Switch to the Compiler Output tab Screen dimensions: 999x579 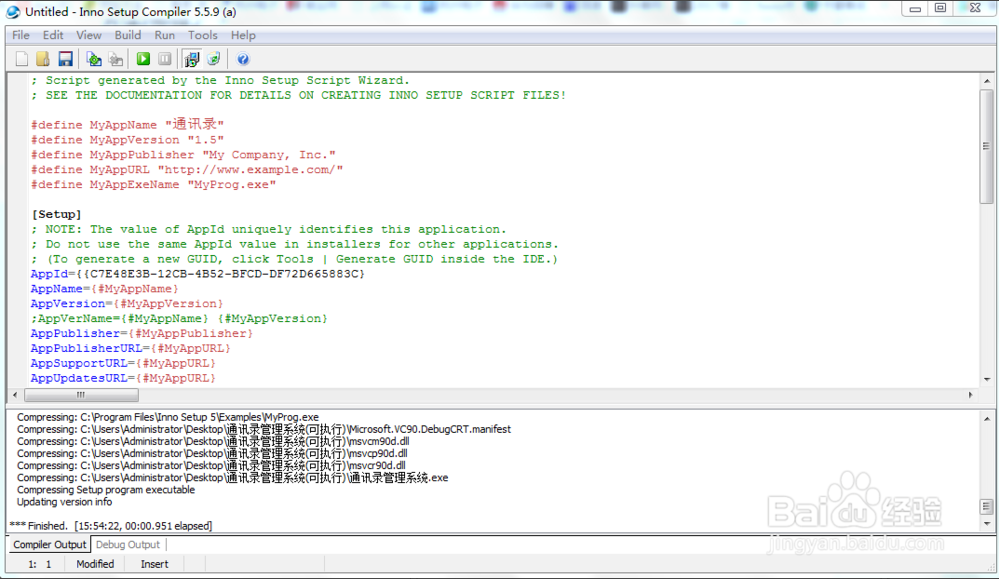point(49,545)
